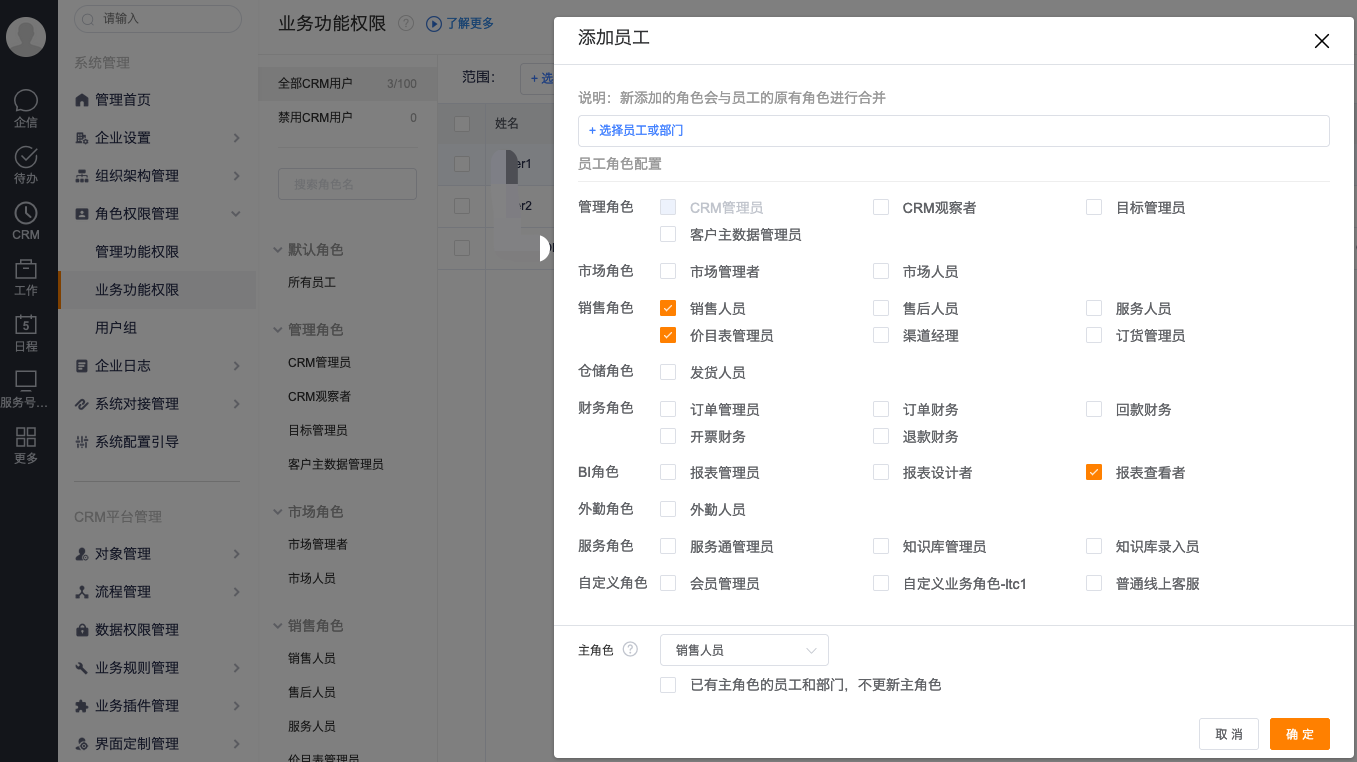Open the 工作 briefcase icon
This screenshot has height=762, width=1357.
pyautogui.click(x=26, y=269)
